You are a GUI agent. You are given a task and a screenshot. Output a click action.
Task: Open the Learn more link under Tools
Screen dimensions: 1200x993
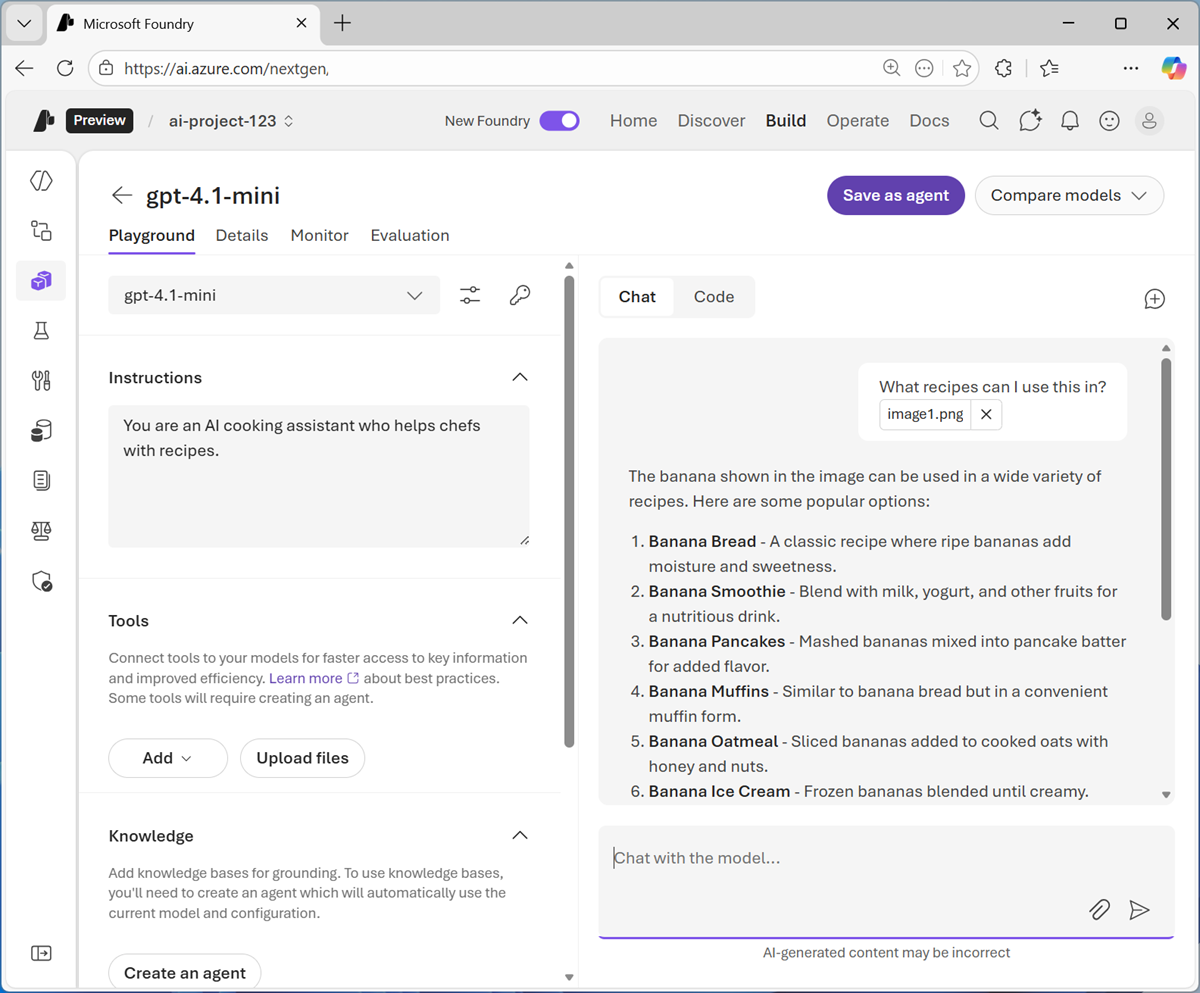[306, 678]
